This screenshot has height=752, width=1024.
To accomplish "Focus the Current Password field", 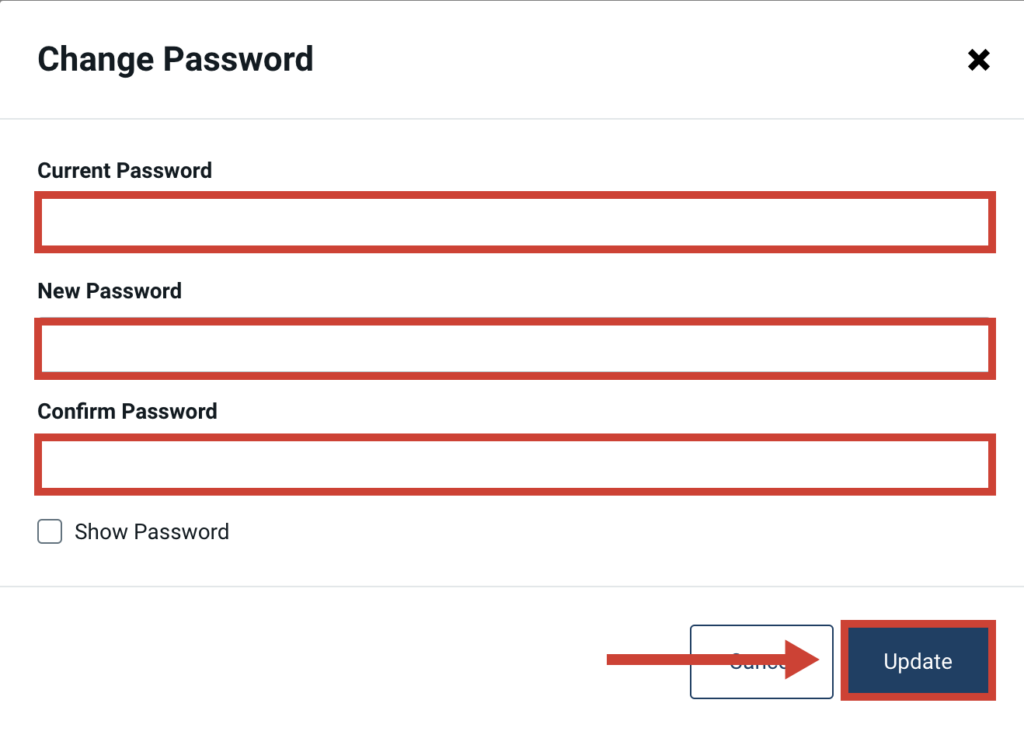I will pos(515,222).
